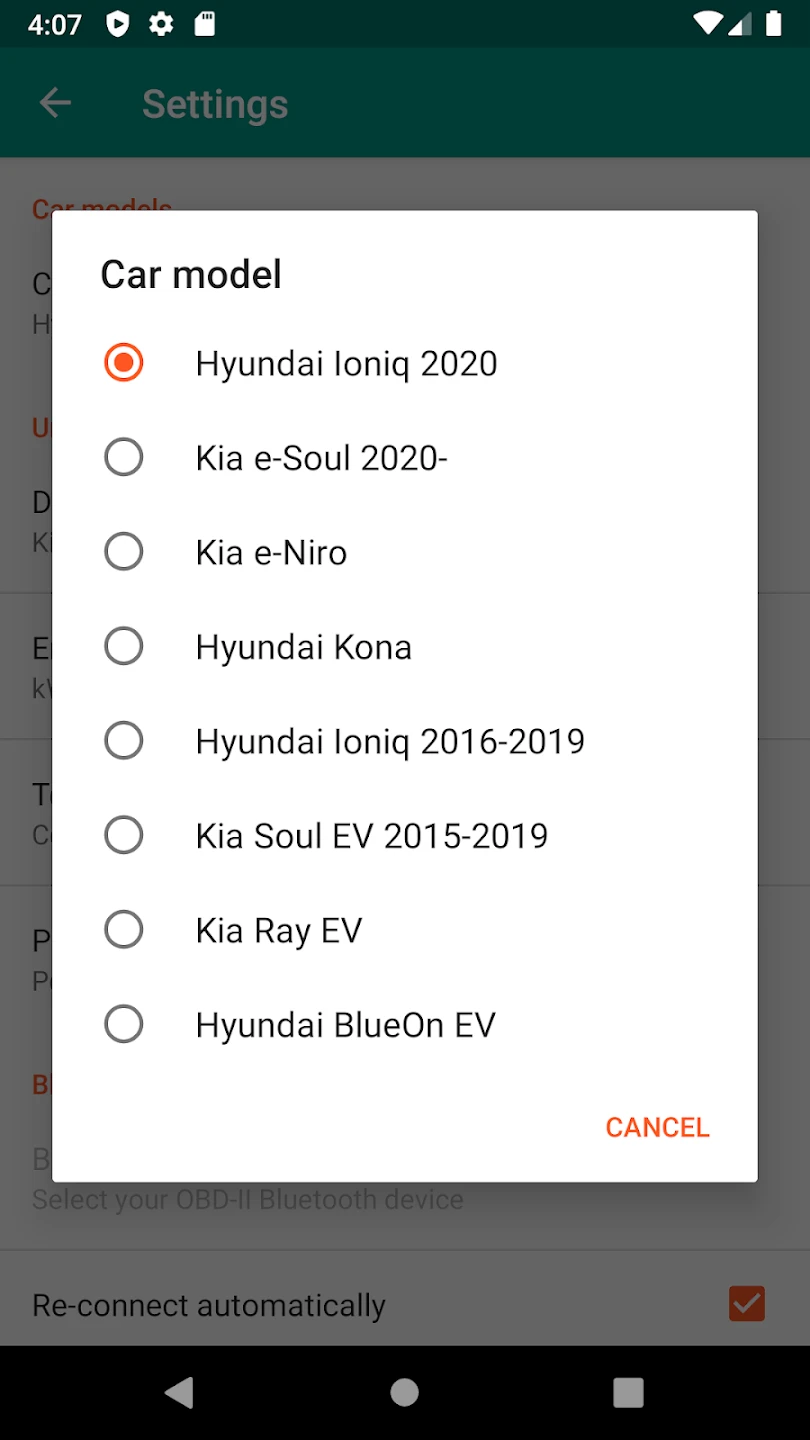Pick the Kia Soul EV 2015-2019 option
Image resolution: width=810 pixels, height=1440 pixels.
coord(124,836)
